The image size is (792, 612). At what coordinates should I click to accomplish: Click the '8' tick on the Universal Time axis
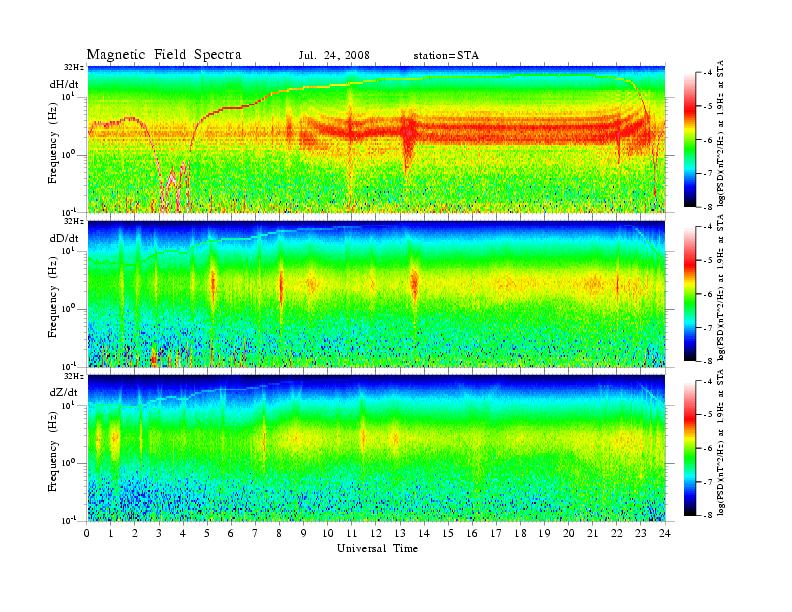click(x=279, y=533)
